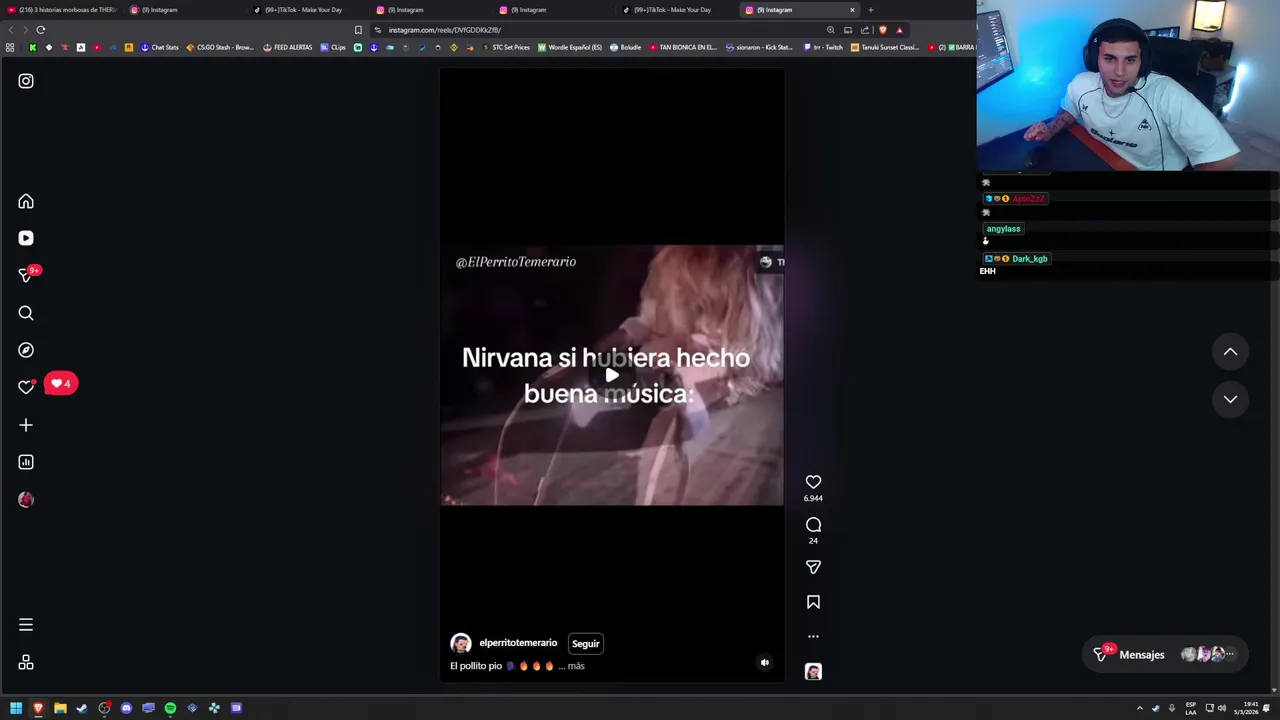This screenshot has height=720, width=1280.
Task: Open File Explorer from taskbar
Action: (x=60, y=708)
